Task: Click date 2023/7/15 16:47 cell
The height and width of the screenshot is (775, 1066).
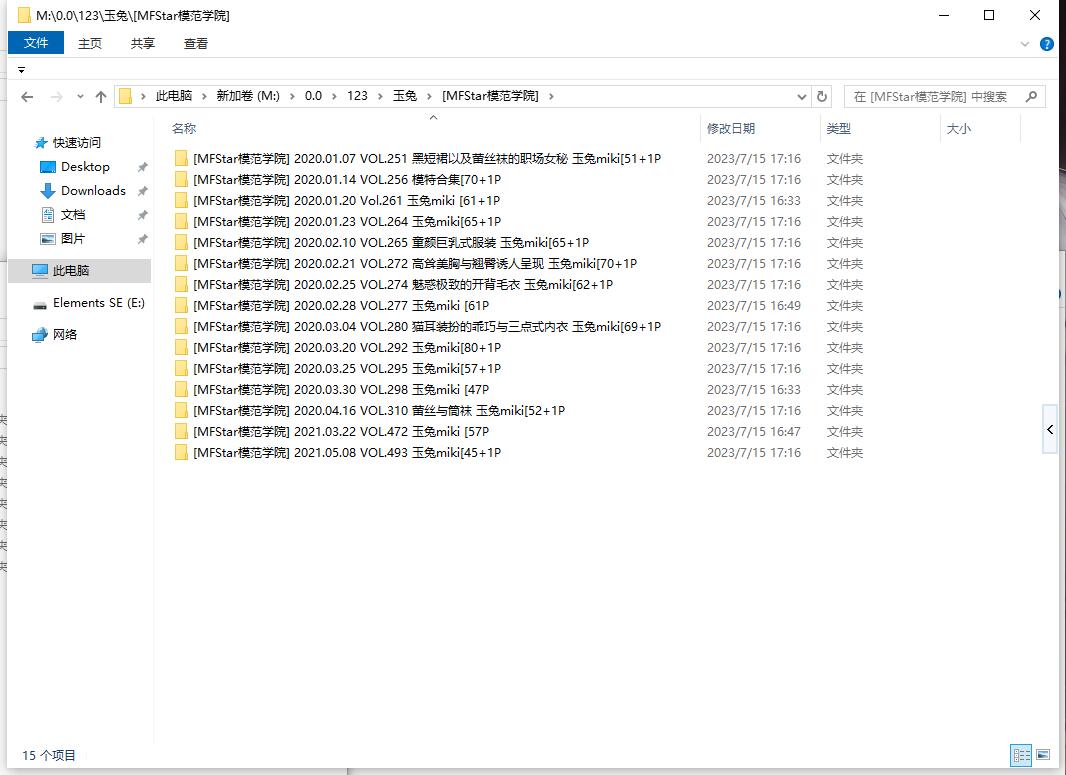Action: (754, 432)
